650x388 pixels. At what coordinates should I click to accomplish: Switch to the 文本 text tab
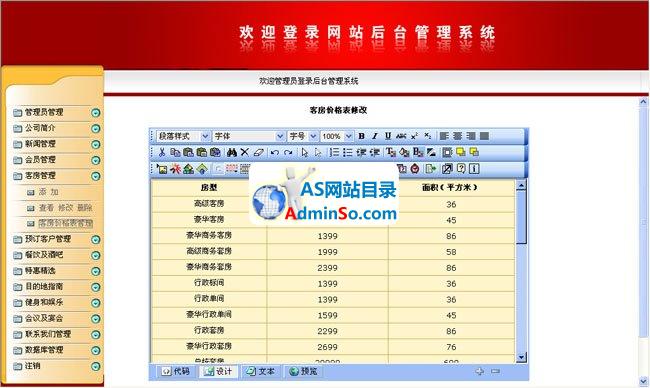[x=261, y=371]
